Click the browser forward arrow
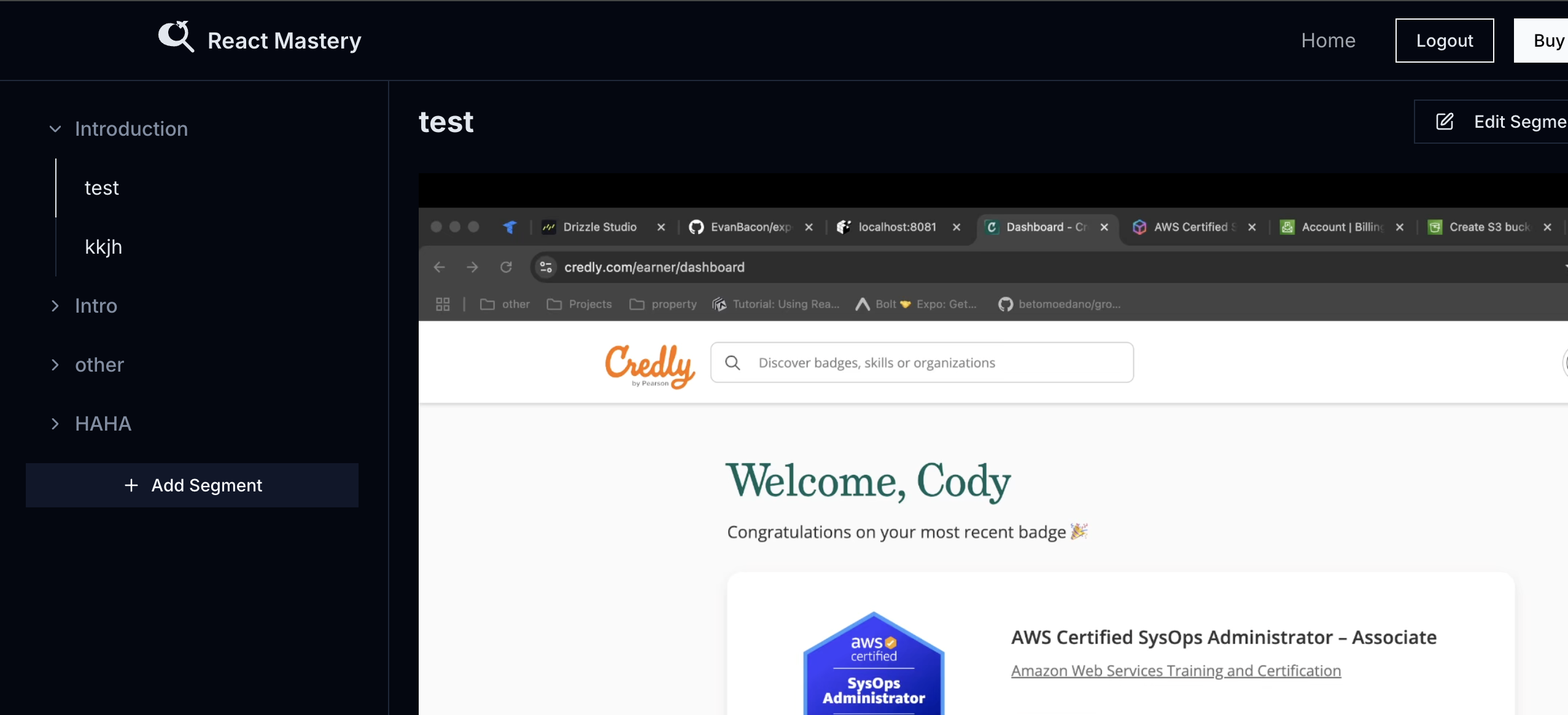 472,267
